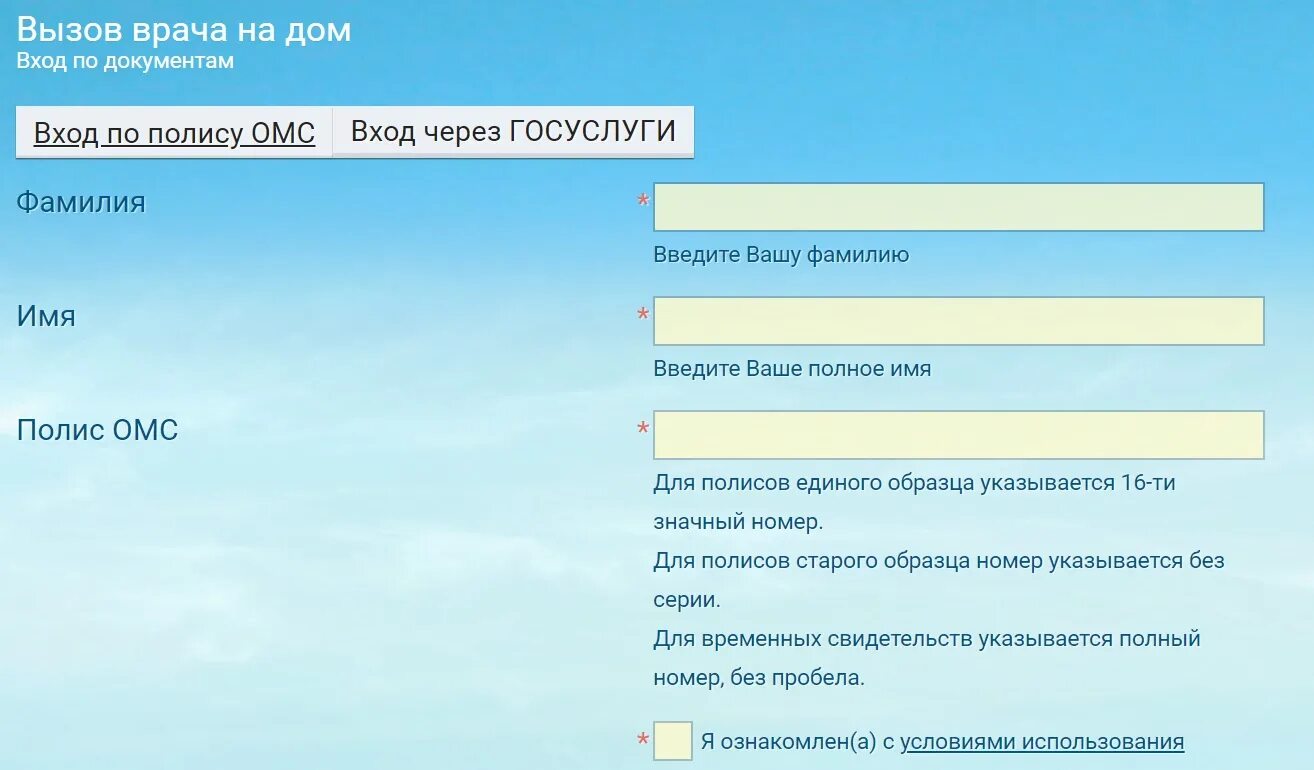The width and height of the screenshot is (1314, 770).
Task: Click the hint Введите Вашу фамилию
Action: [781, 255]
